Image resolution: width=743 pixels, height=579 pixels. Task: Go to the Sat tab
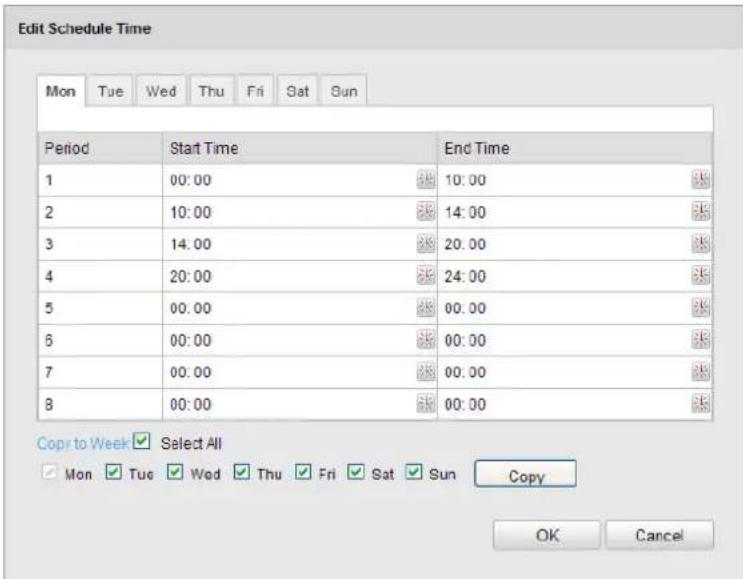[297, 90]
